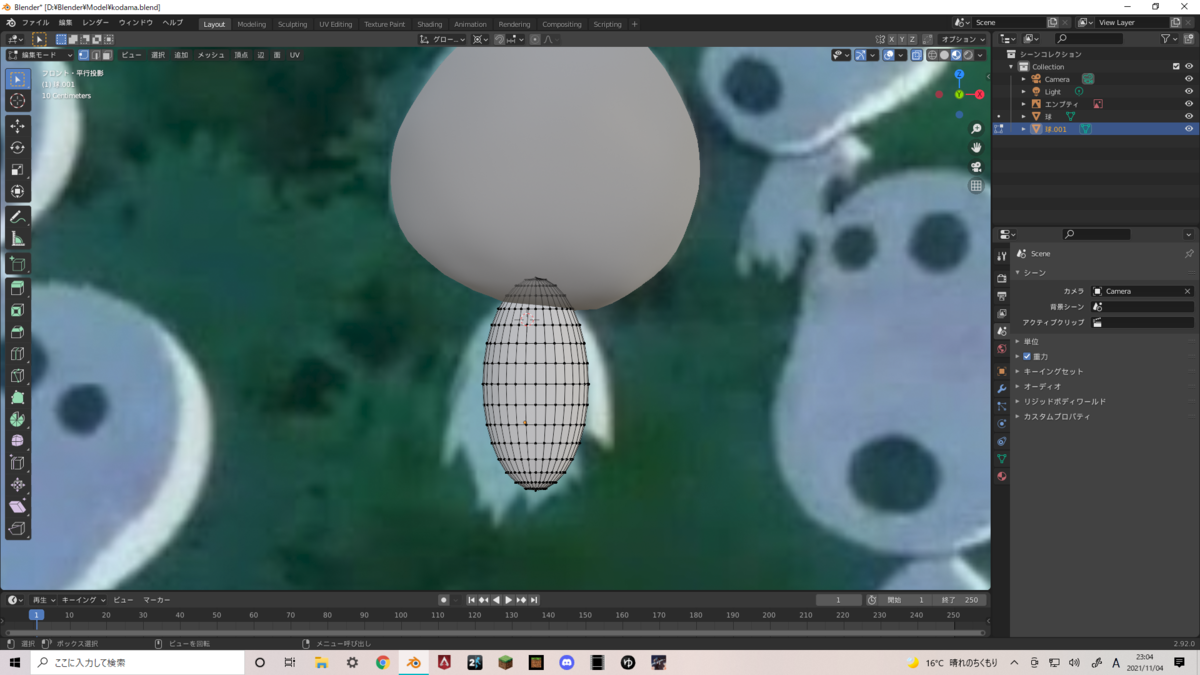Hide the Light object in outliner

[x=1189, y=91]
